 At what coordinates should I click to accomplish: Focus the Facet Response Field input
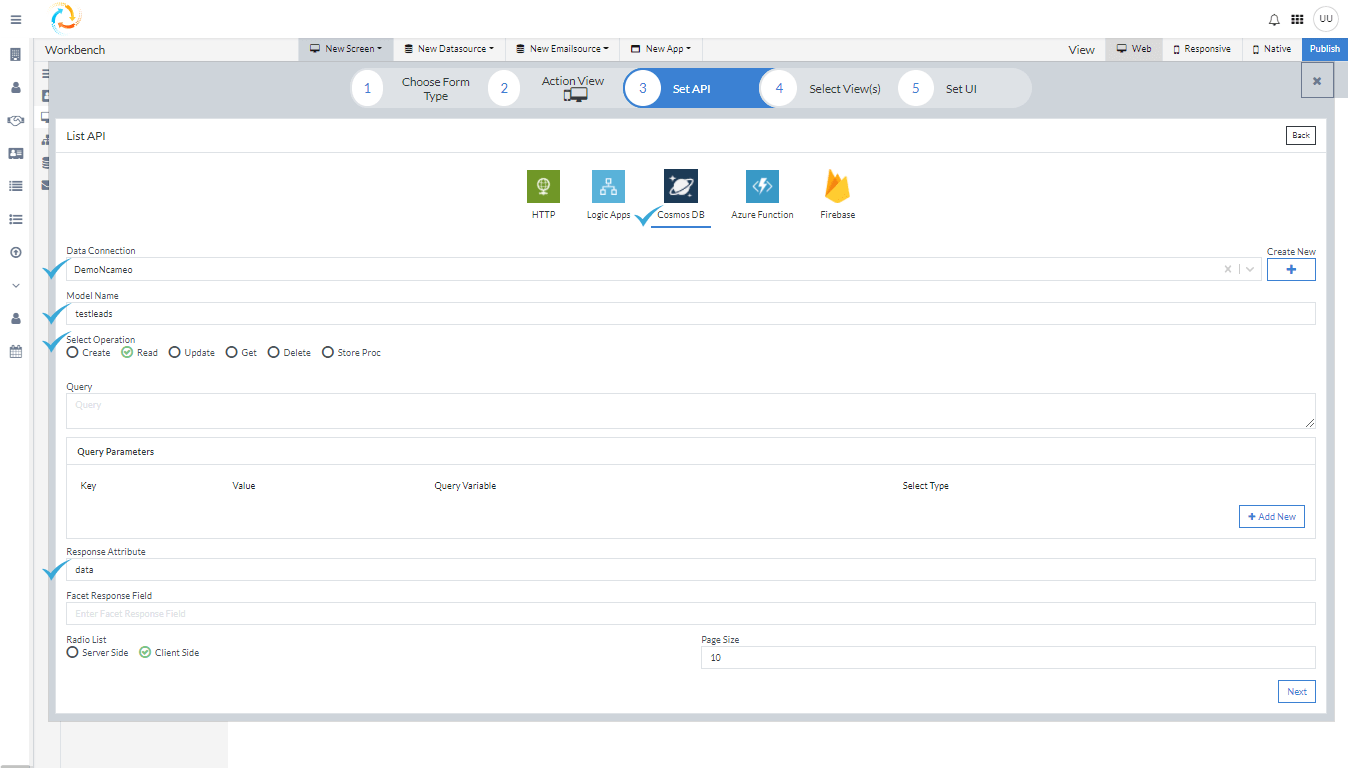(691, 614)
